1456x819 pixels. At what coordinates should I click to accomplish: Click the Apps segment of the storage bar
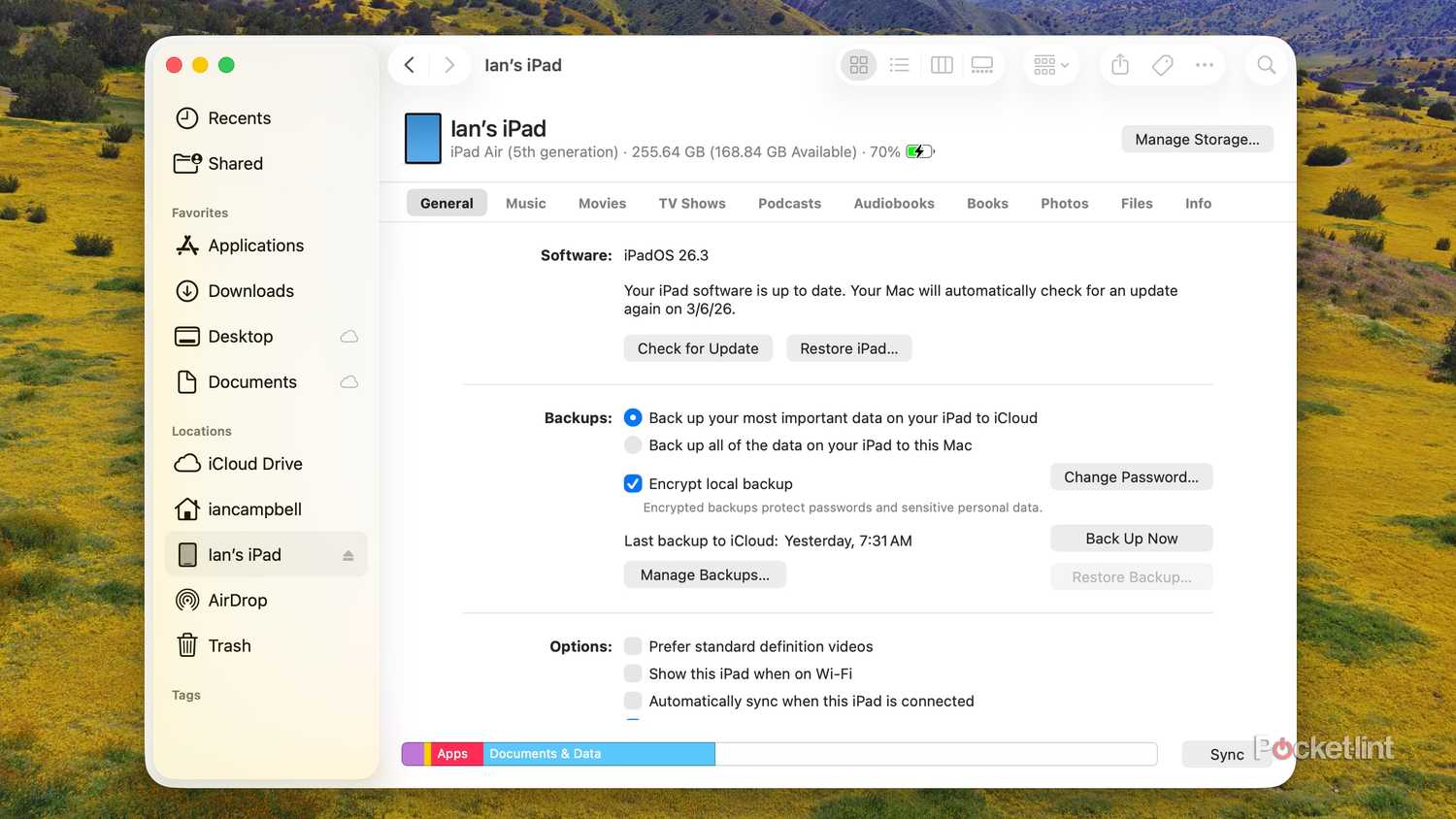(x=452, y=753)
